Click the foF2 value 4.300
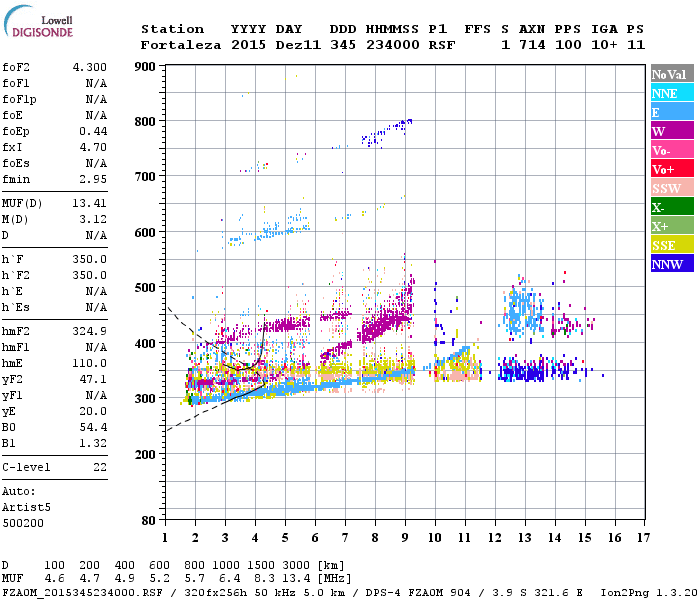 pyautogui.click(x=90, y=67)
